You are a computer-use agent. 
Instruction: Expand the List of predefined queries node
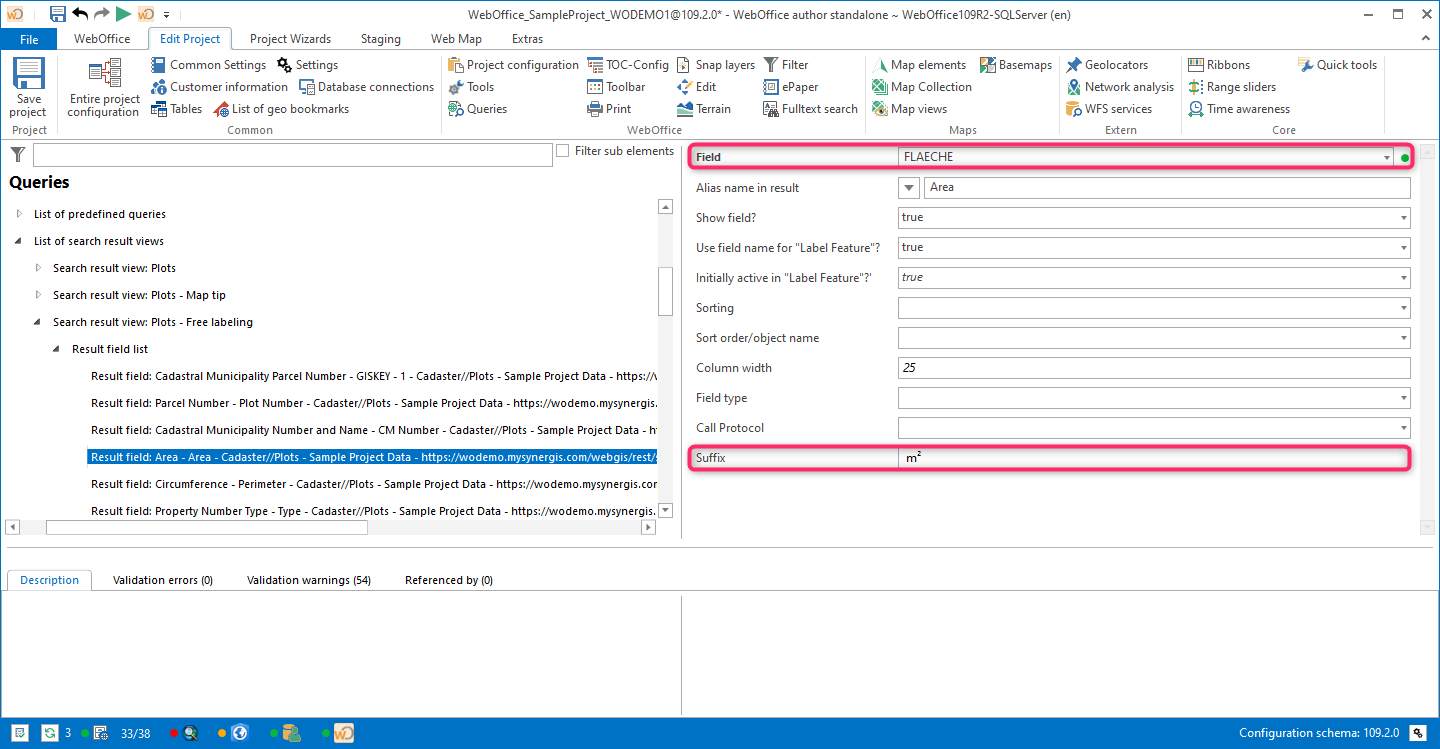tap(19, 213)
